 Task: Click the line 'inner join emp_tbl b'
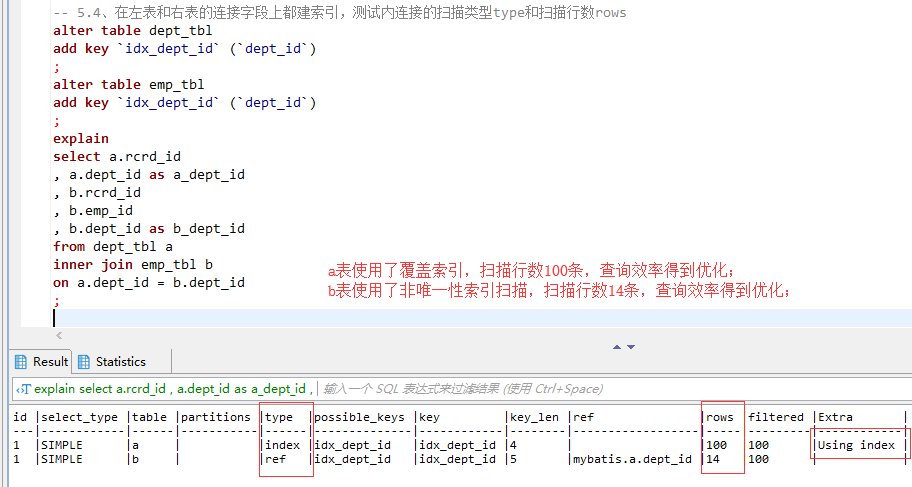coord(133,265)
